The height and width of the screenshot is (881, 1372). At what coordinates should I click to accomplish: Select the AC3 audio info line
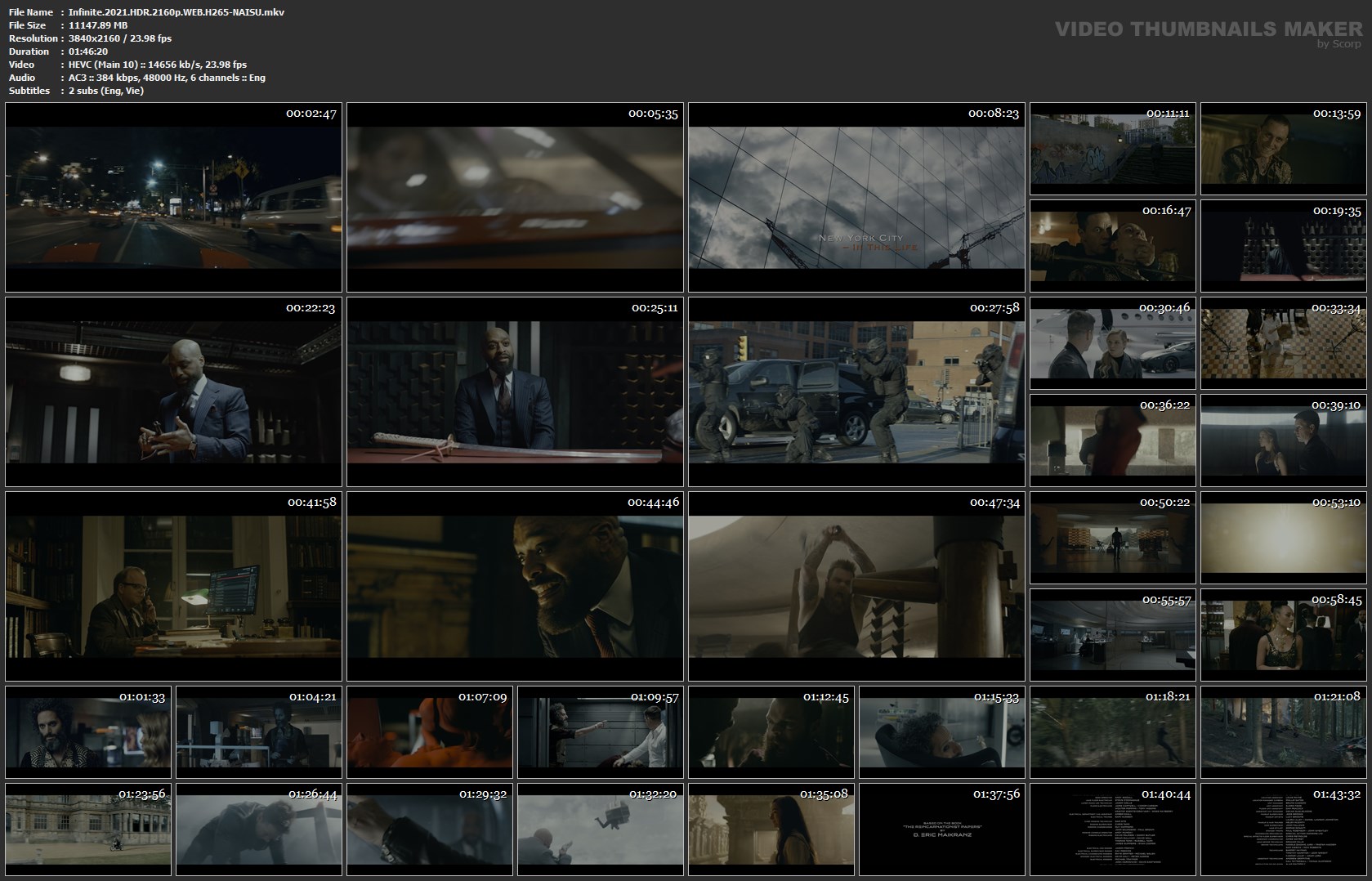click(167, 78)
